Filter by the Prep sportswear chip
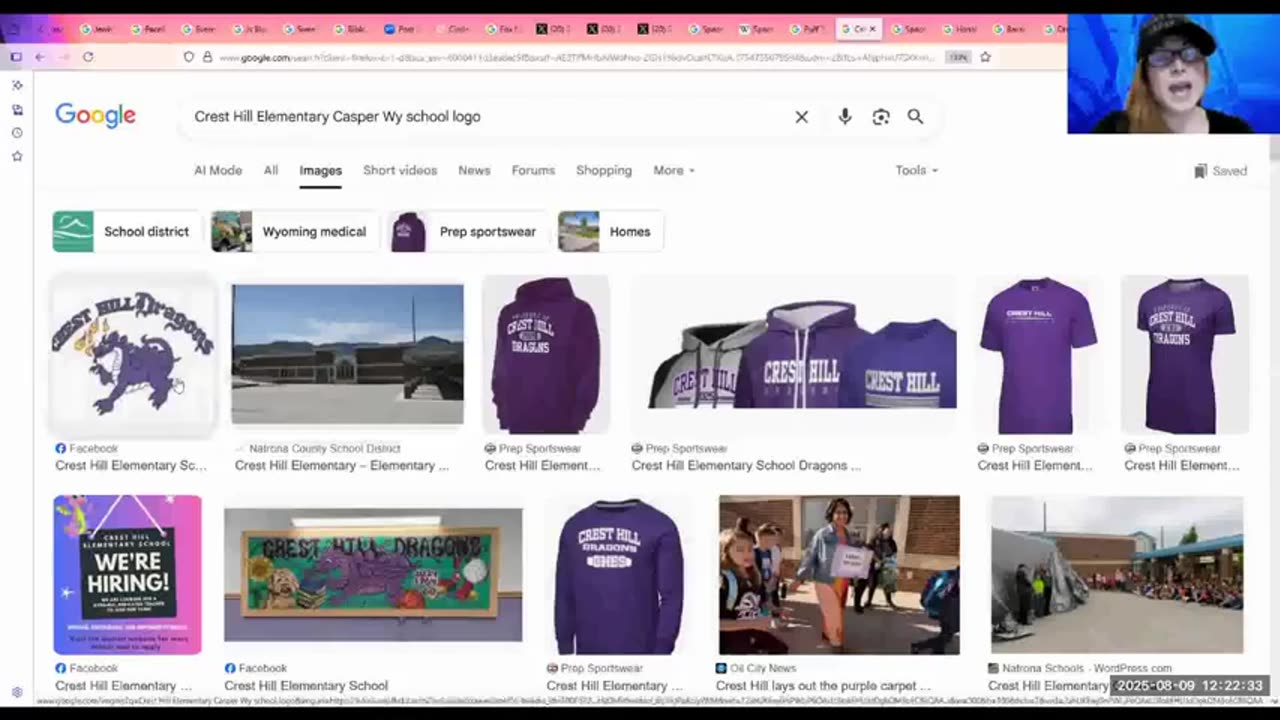This screenshot has width=1280, height=720. pos(469,232)
